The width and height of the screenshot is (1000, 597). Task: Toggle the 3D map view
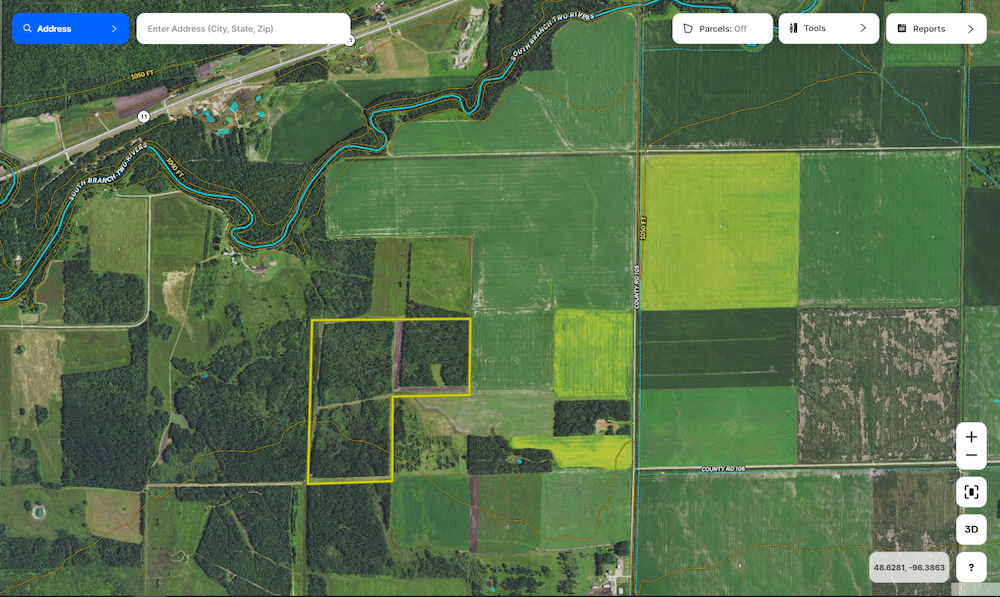coord(971,529)
